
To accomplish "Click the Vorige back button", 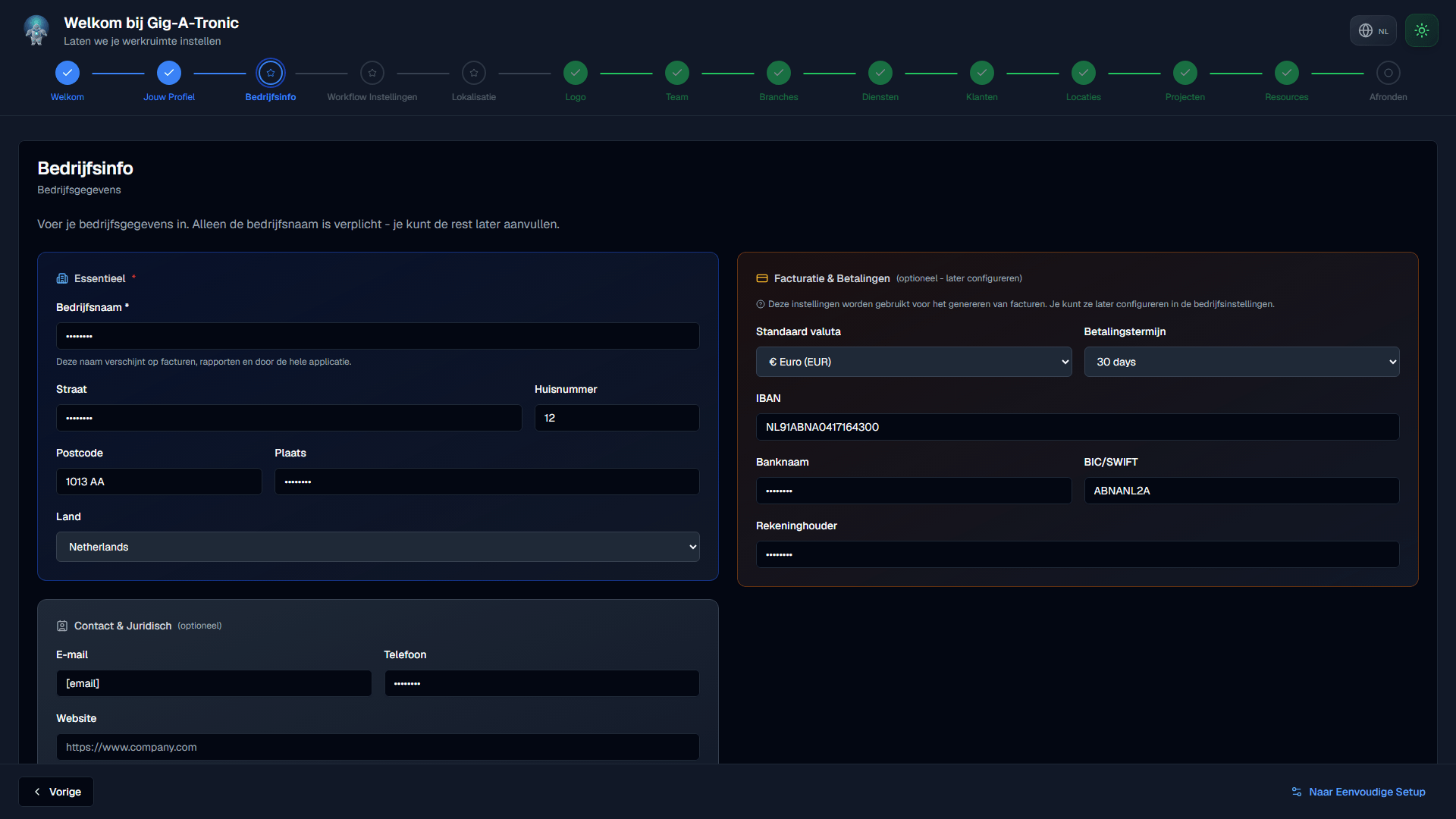I will tap(56, 792).
